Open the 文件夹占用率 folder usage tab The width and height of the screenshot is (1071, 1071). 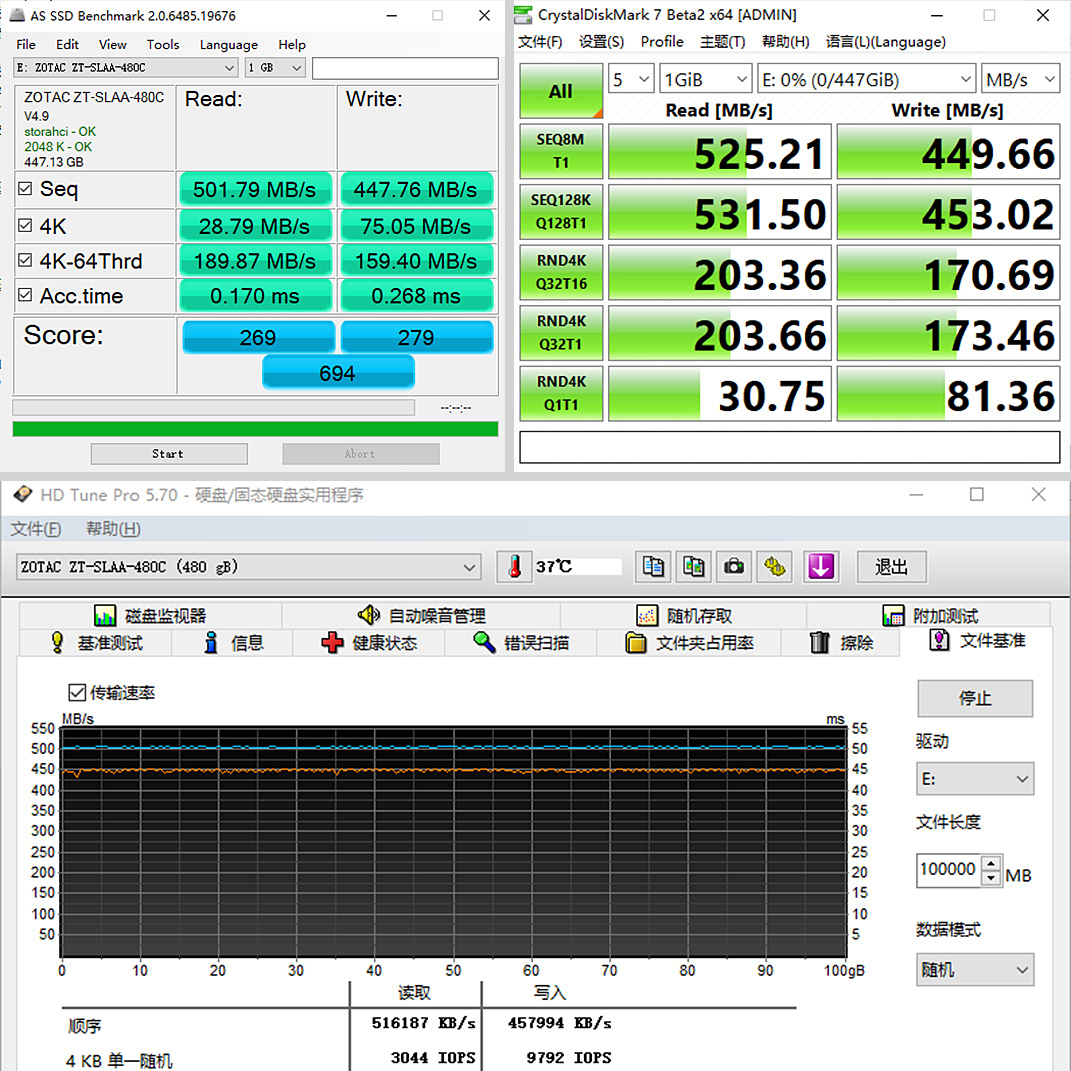[688, 643]
